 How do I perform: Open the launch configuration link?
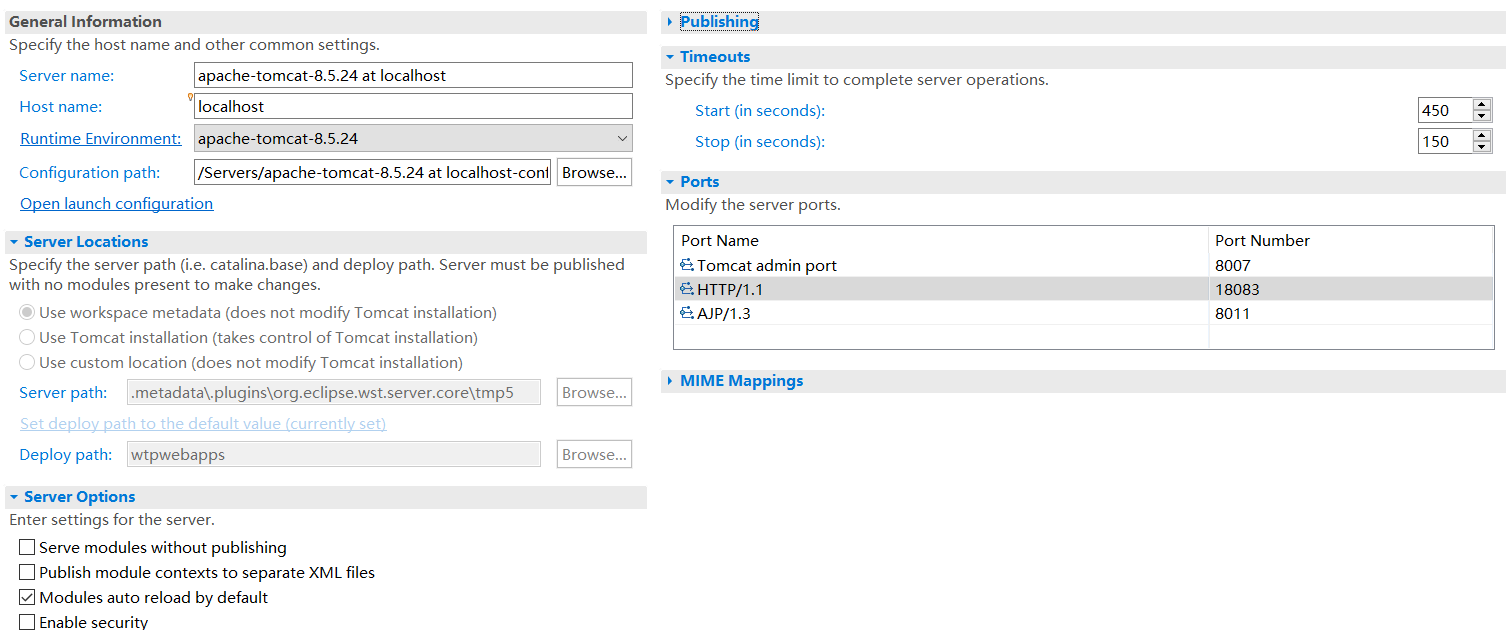[x=116, y=204]
